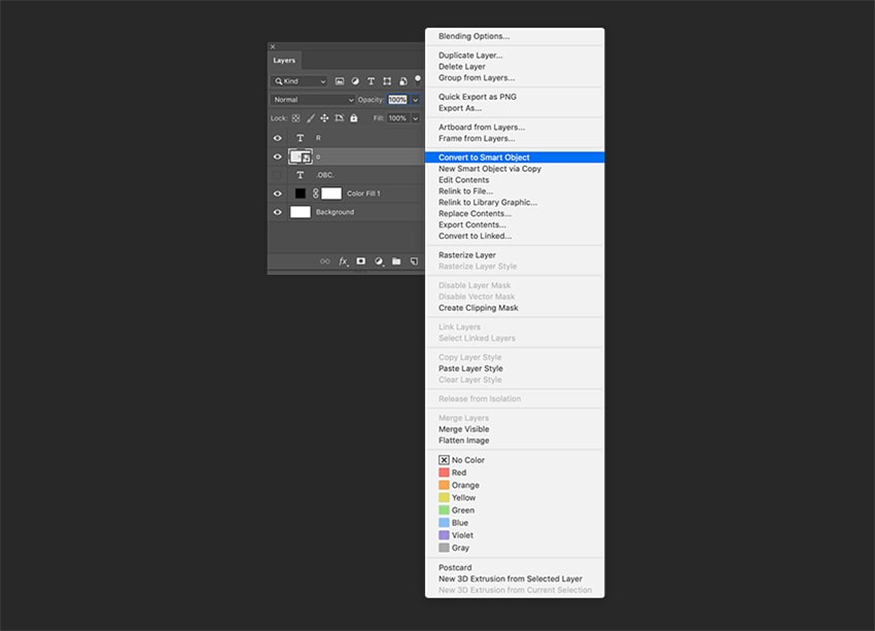Click lock image pixels brush icon
875x631 pixels.
311,118
